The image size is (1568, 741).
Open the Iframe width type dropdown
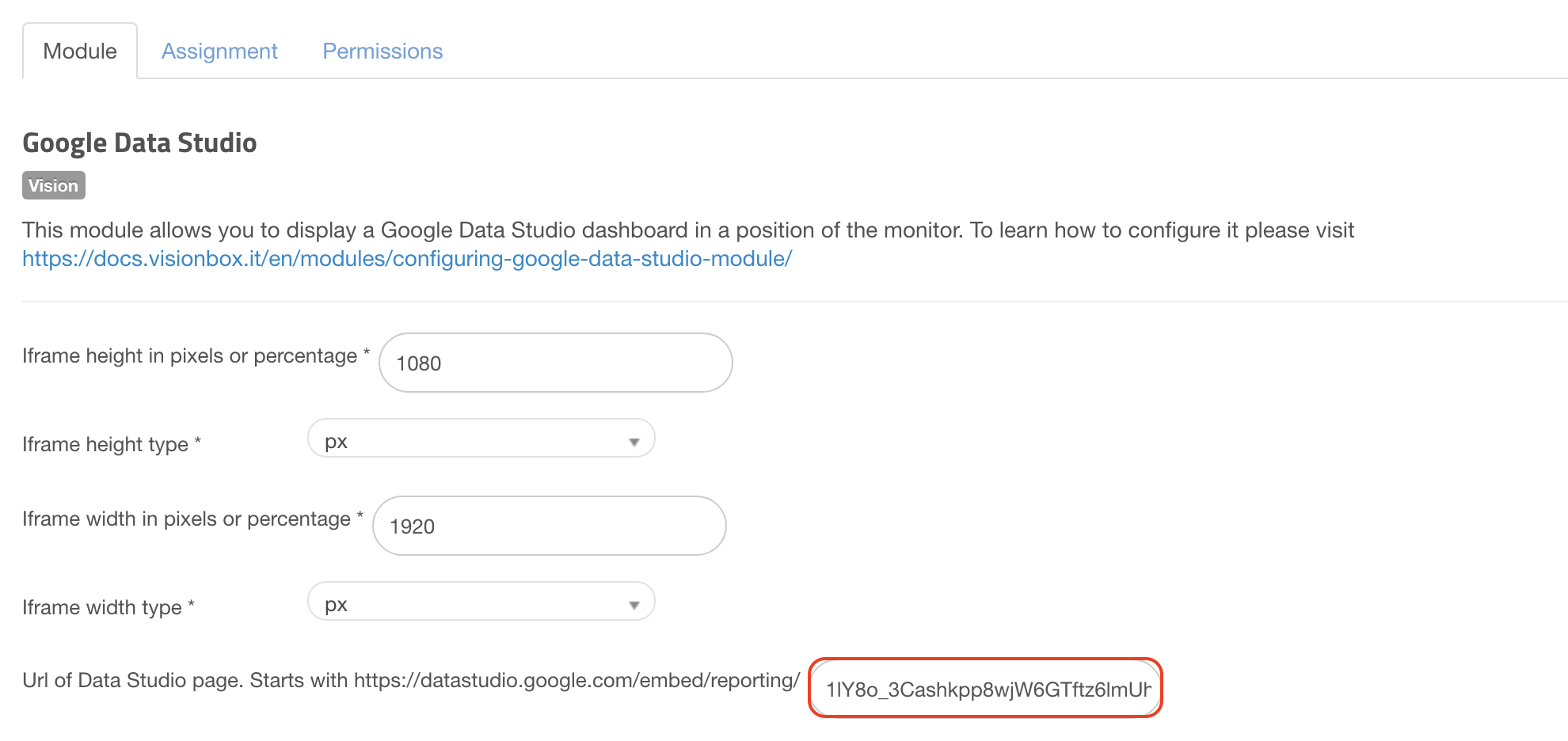tap(481, 602)
